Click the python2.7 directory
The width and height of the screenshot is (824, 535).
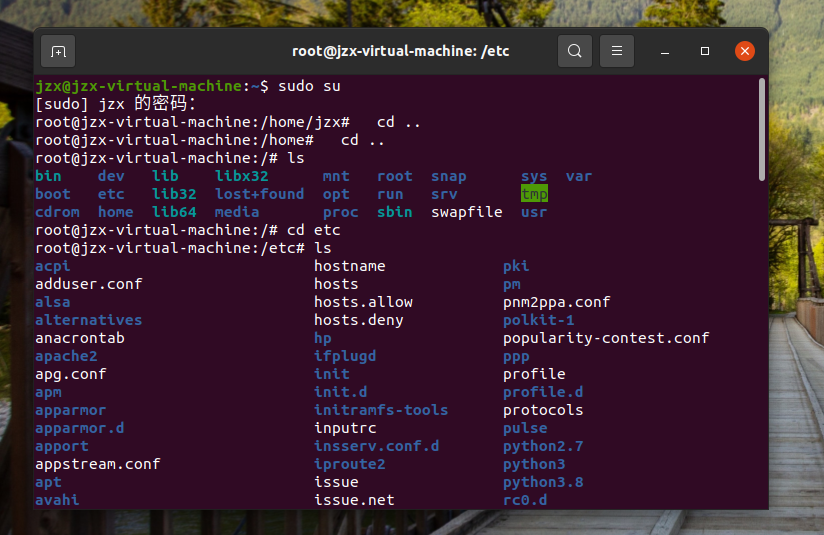point(543,446)
